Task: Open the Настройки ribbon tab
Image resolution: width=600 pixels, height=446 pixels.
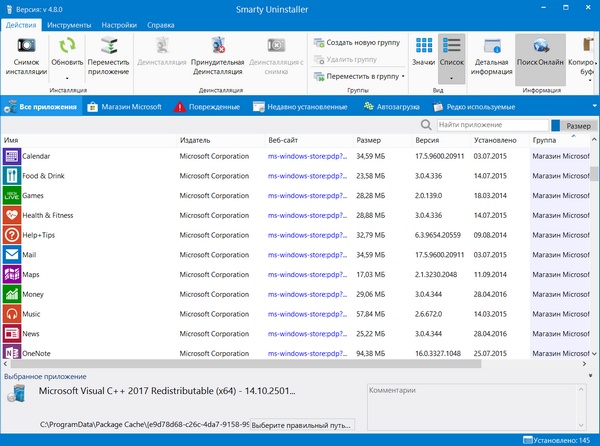Action: [119, 24]
